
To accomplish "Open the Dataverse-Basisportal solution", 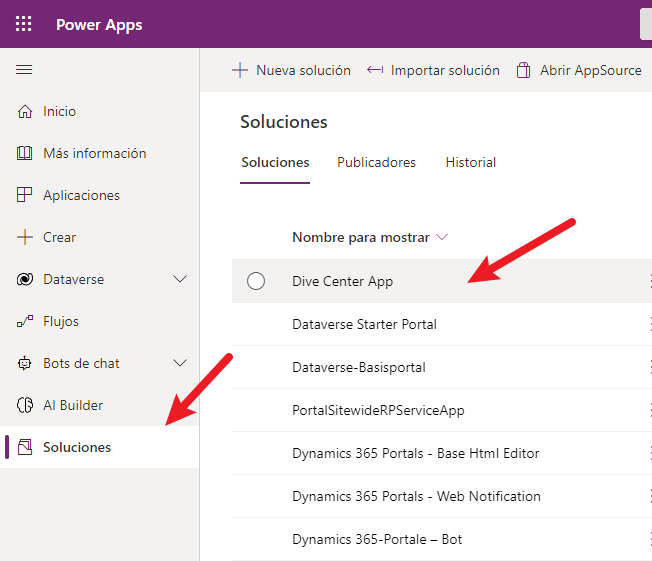I will click(359, 367).
